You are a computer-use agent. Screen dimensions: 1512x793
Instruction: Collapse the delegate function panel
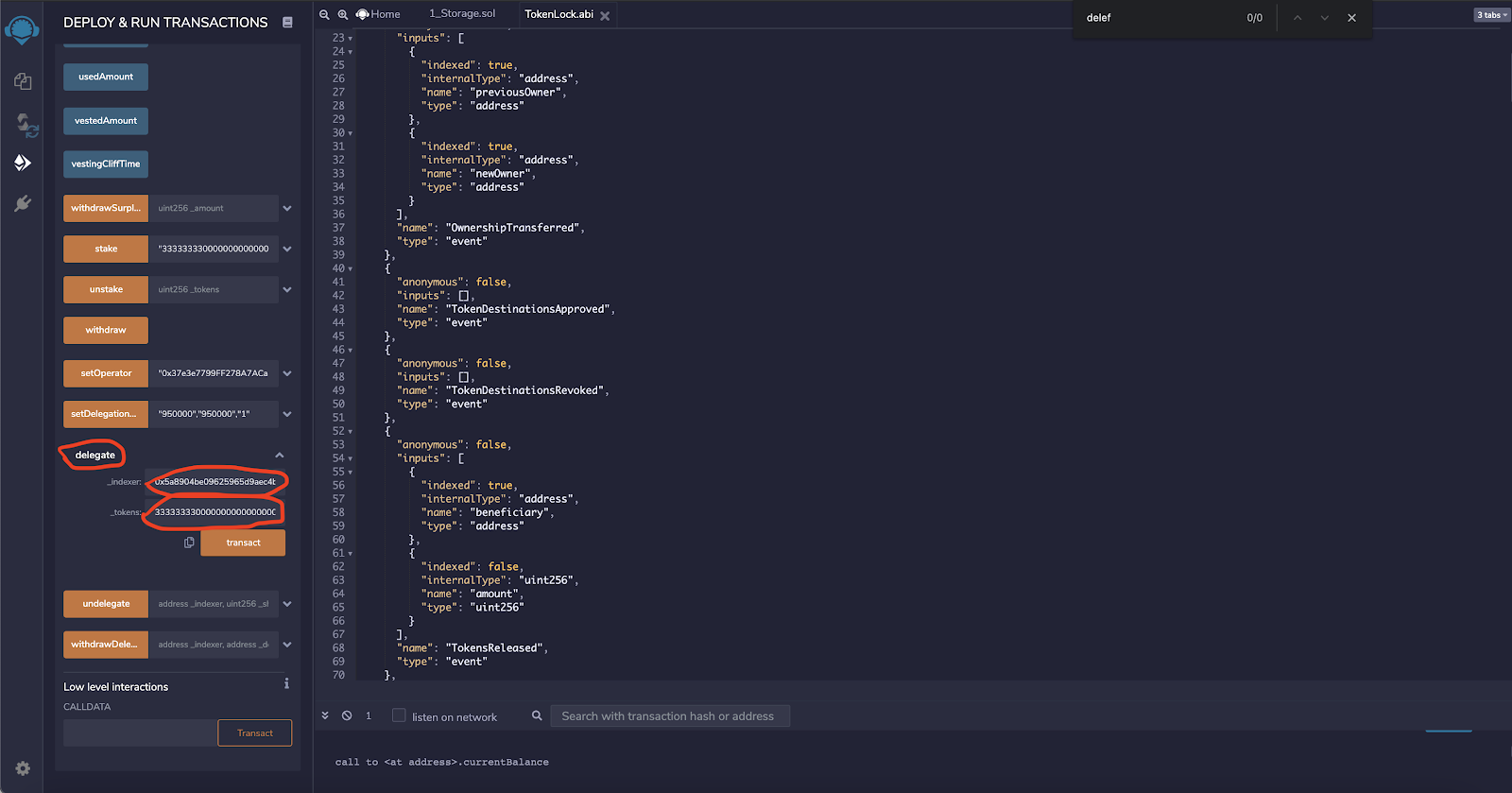[x=280, y=455]
